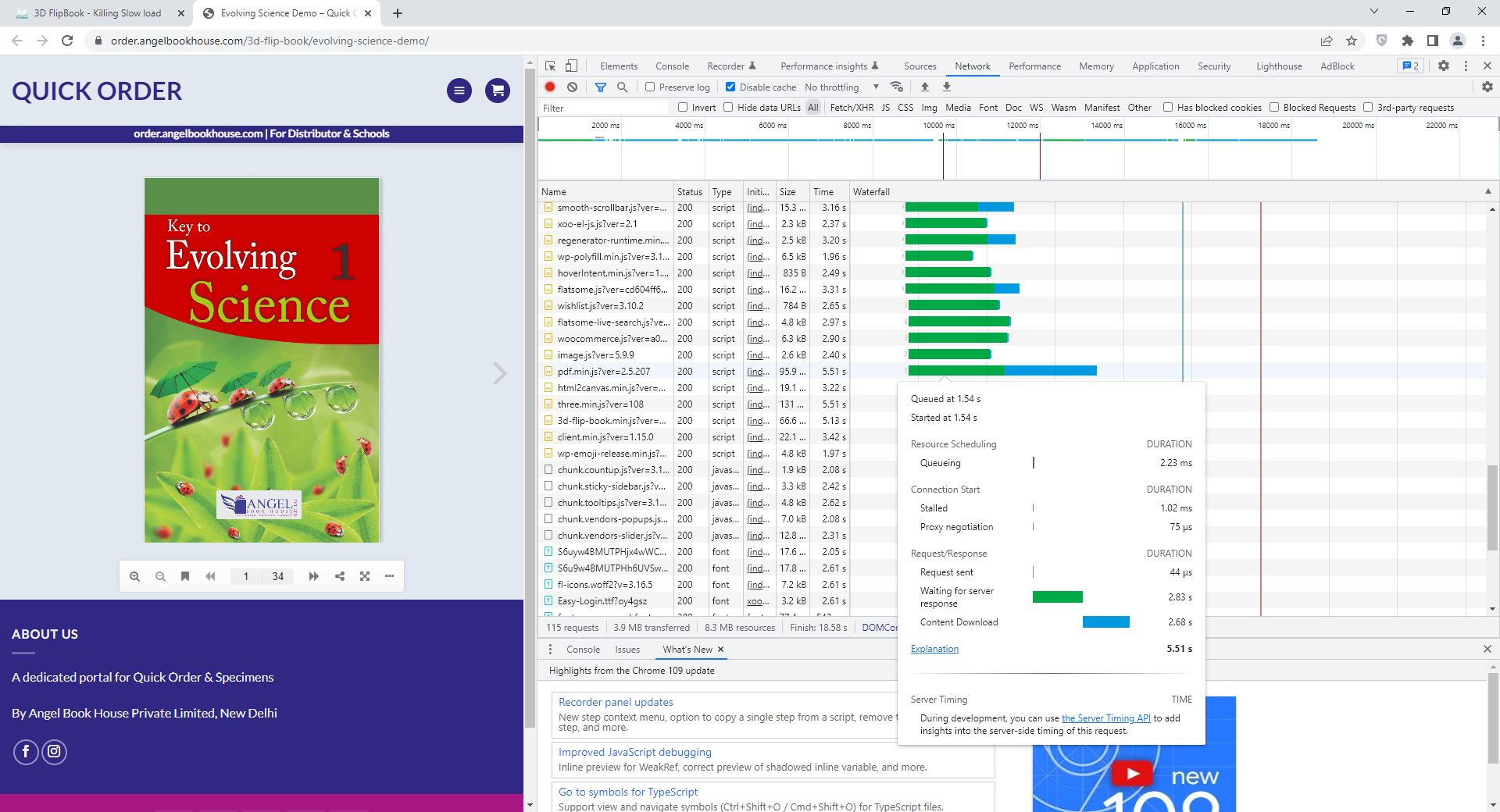Click the next page arrow beside cover
This screenshot has height=812, width=1500.
click(500, 373)
